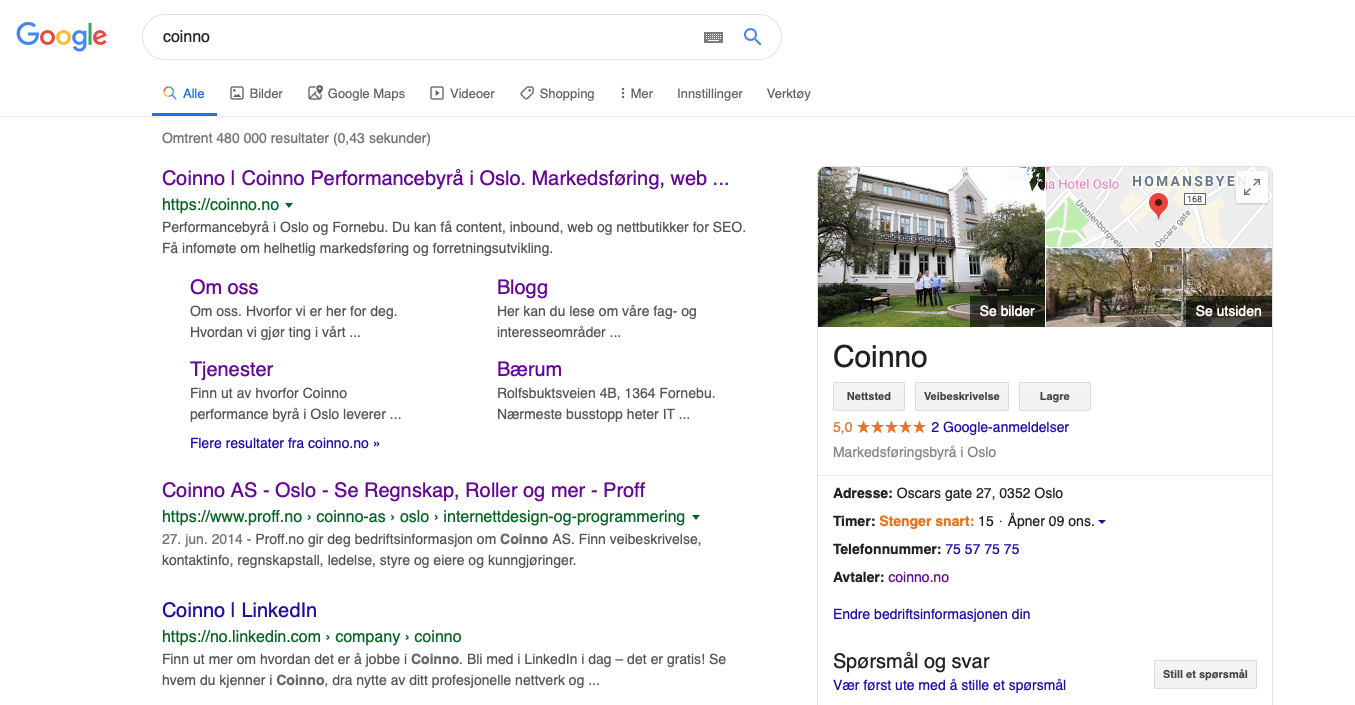Open the dropdown arrow beside the proff.no URL
This screenshot has height=705, width=1355.
tap(696, 517)
